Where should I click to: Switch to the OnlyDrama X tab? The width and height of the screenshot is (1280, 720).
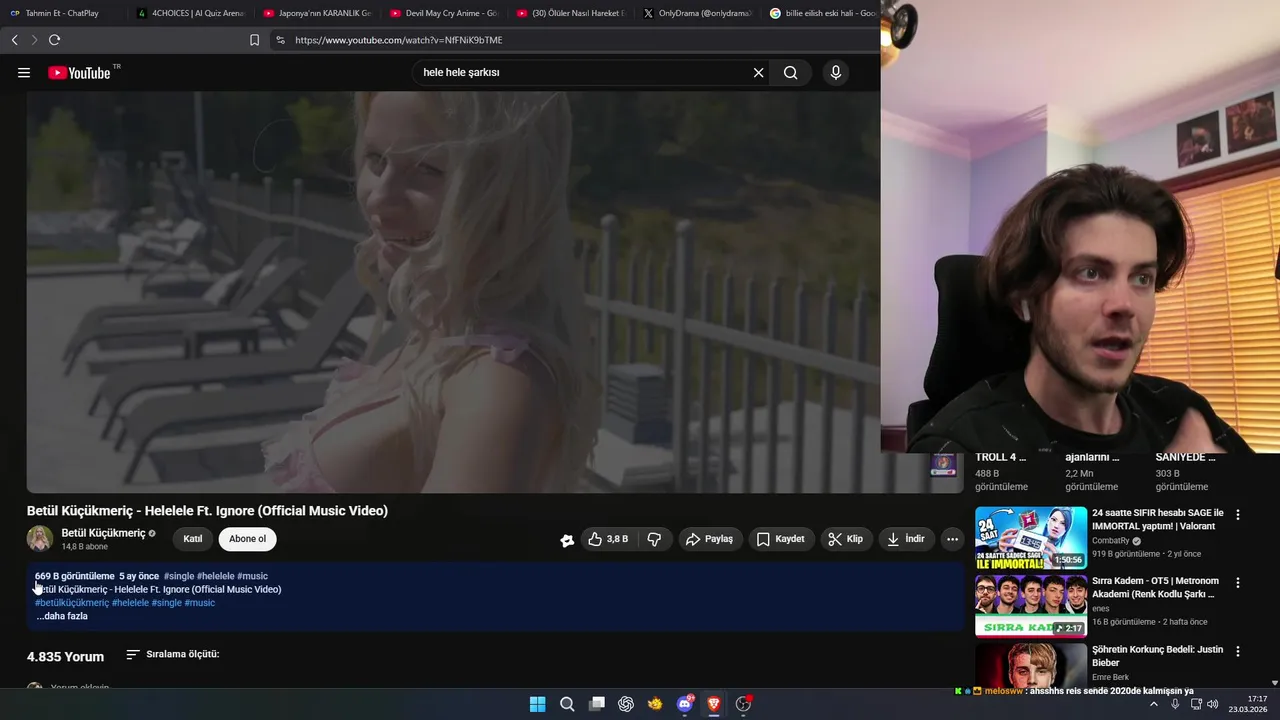coord(698,13)
